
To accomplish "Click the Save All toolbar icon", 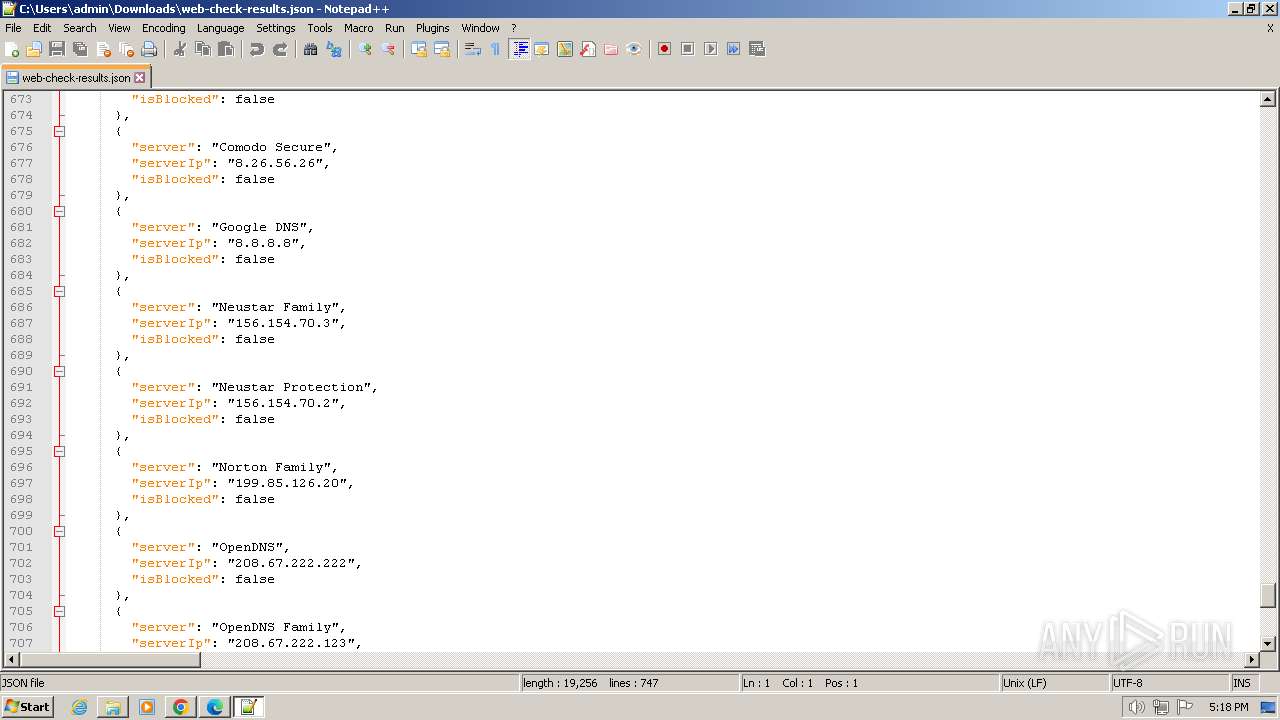I will tap(80, 49).
